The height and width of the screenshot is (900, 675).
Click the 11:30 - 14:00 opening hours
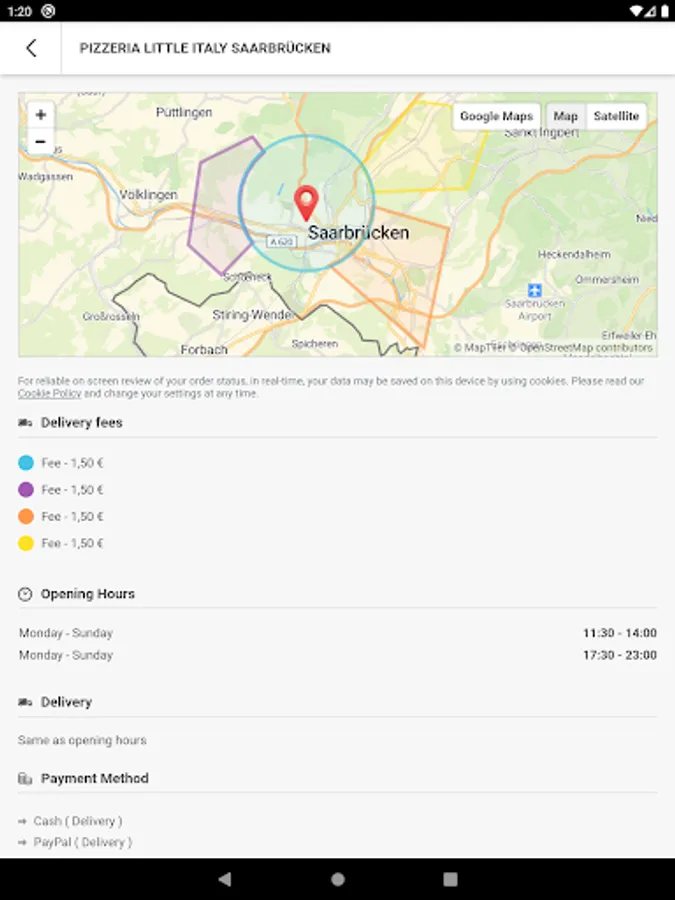[x=620, y=633]
